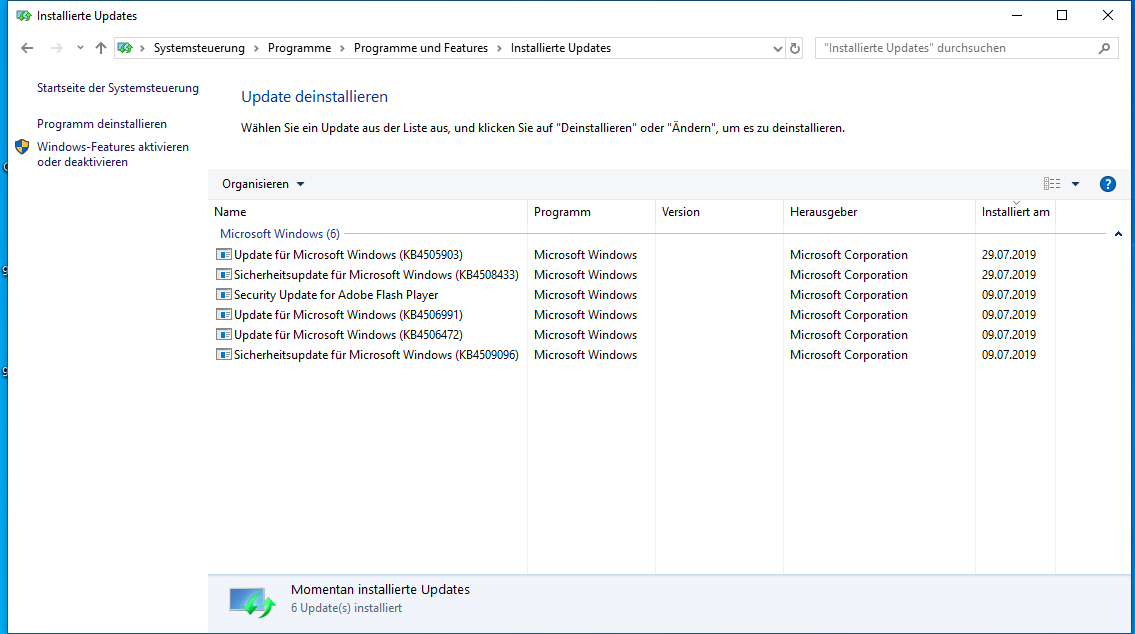Open recent locations dropdown arrow
This screenshot has height=634, width=1135.
click(x=80, y=48)
